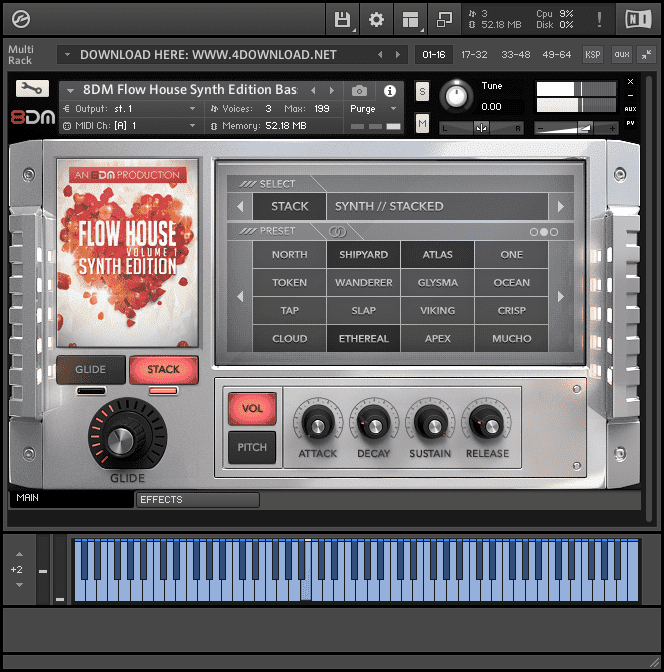Click the large GLIDE knob
Viewport: 664px width, 672px height.
127,436
